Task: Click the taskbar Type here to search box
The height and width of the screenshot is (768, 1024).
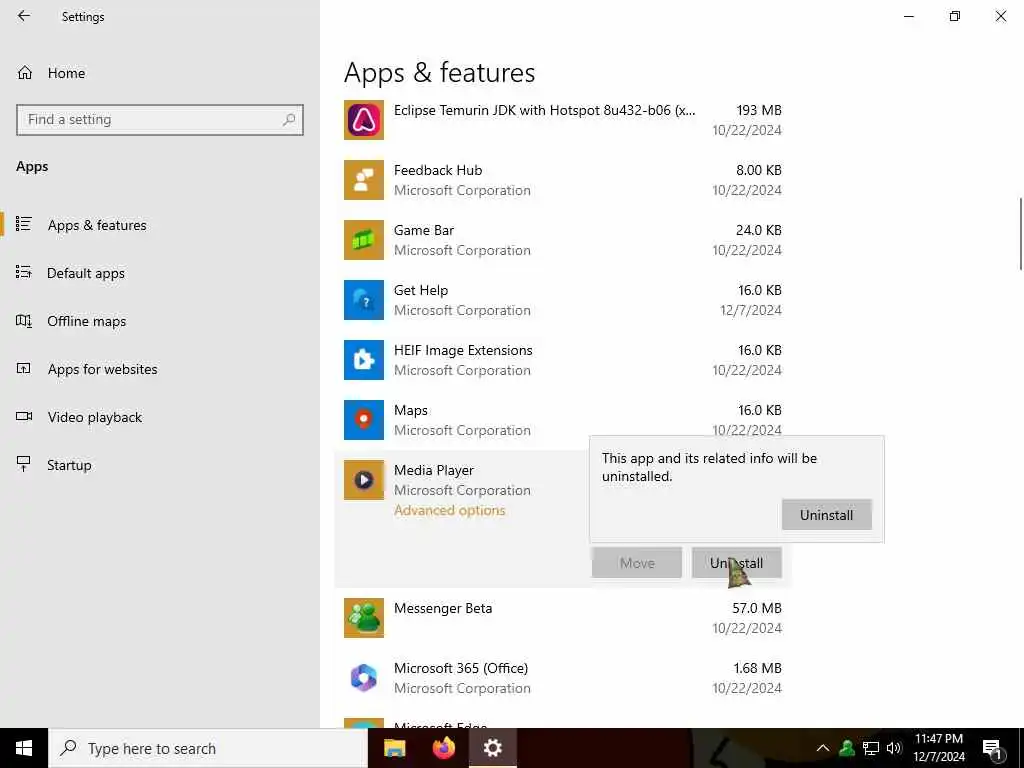Action: 208,748
